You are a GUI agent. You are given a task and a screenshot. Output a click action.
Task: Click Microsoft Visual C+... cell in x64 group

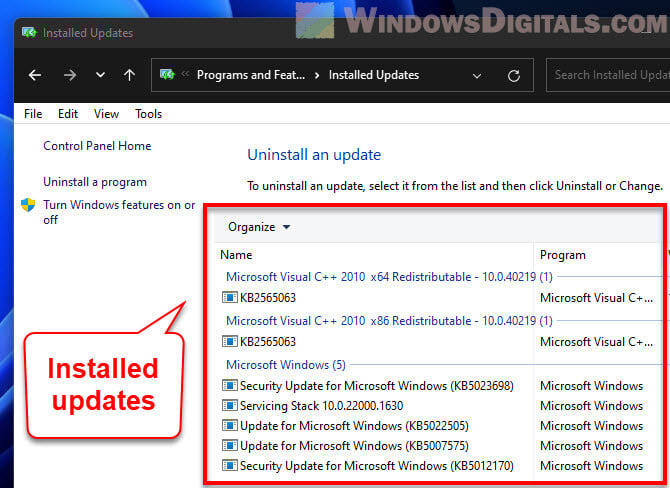pyautogui.click(x=597, y=298)
